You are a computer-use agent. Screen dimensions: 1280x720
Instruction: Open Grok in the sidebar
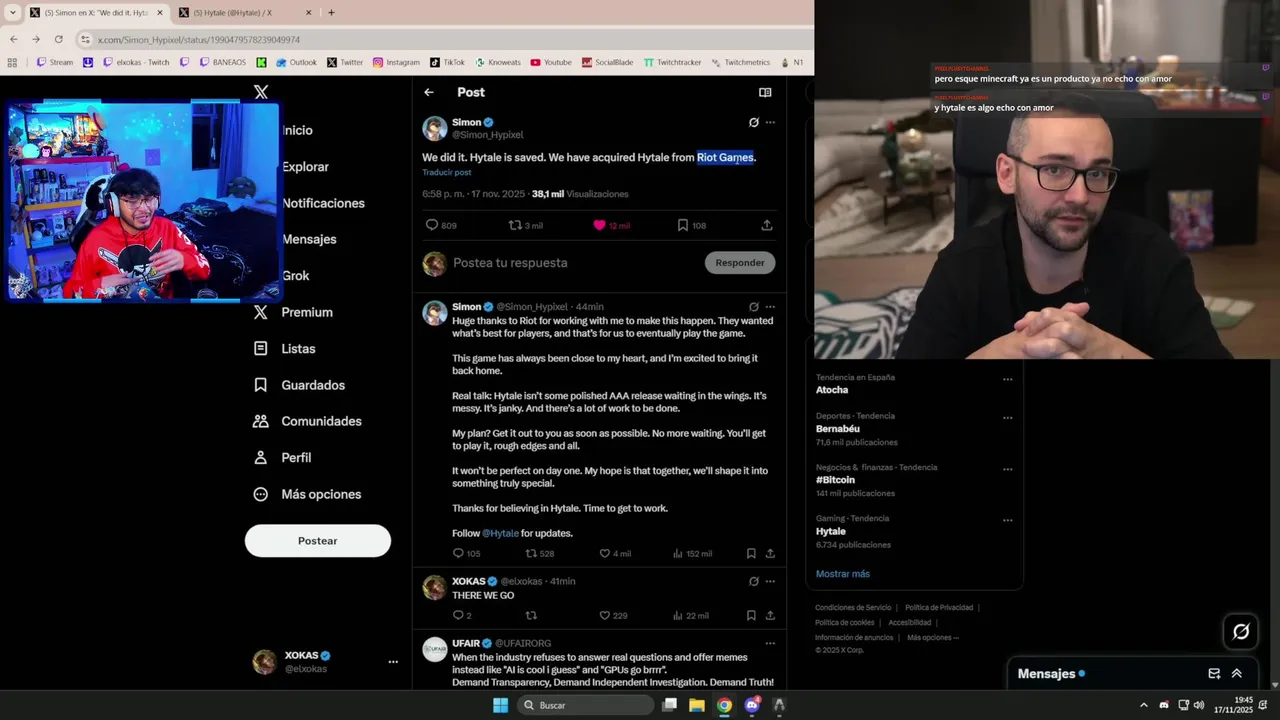click(x=296, y=276)
